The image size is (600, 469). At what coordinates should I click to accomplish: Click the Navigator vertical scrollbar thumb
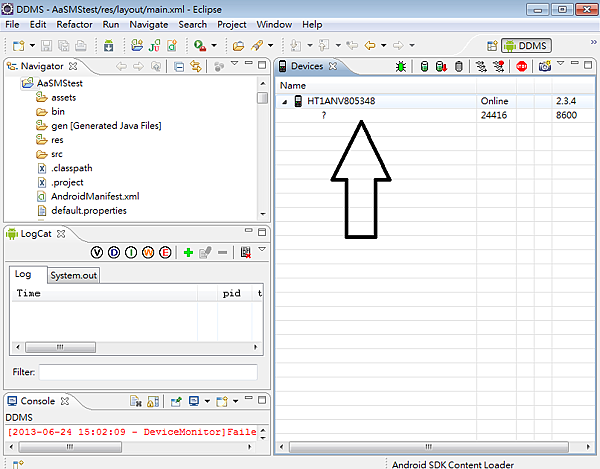pyautogui.click(x=262, y=98)
